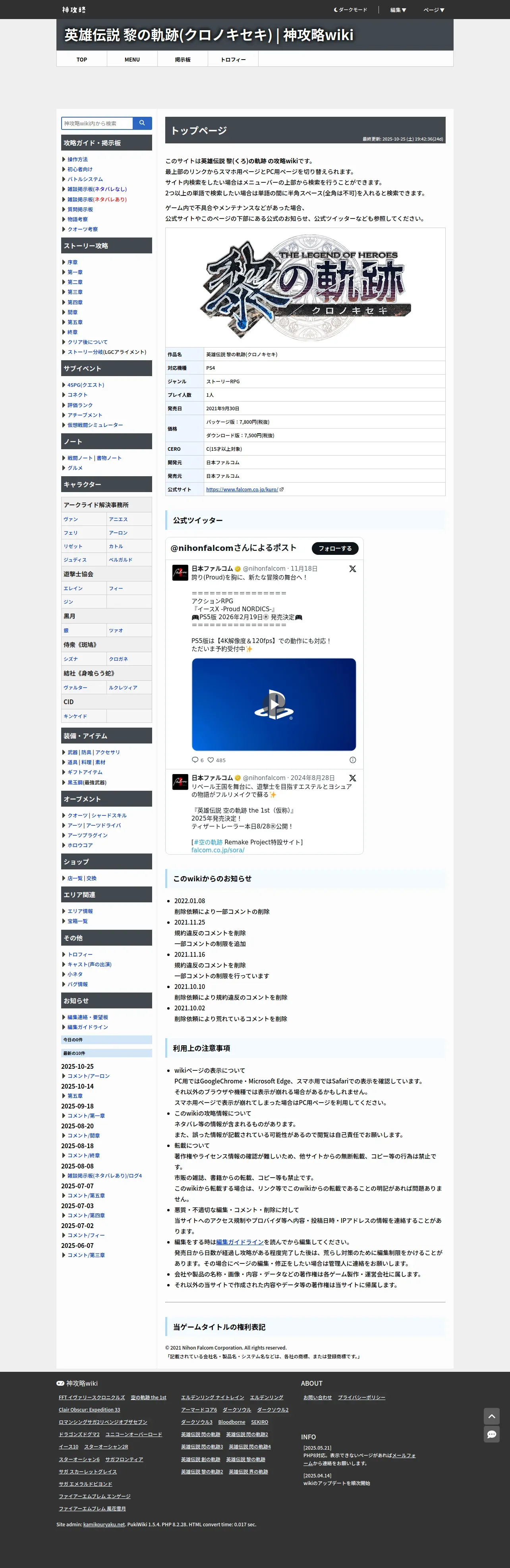Click the floating comment bubble button
This screenshot has width=510, height=1568.
492,1435
